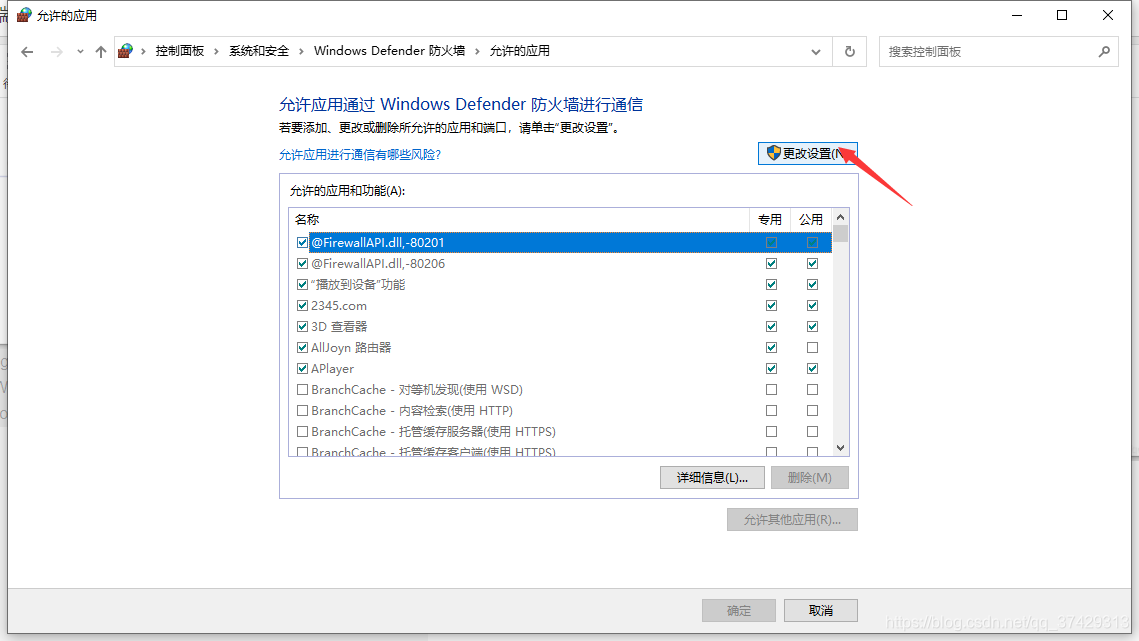Select Windows Defender 防火墙 breadcrumb
The width and height of the screenshot is (1139, 641).
(x=389, y=51)
